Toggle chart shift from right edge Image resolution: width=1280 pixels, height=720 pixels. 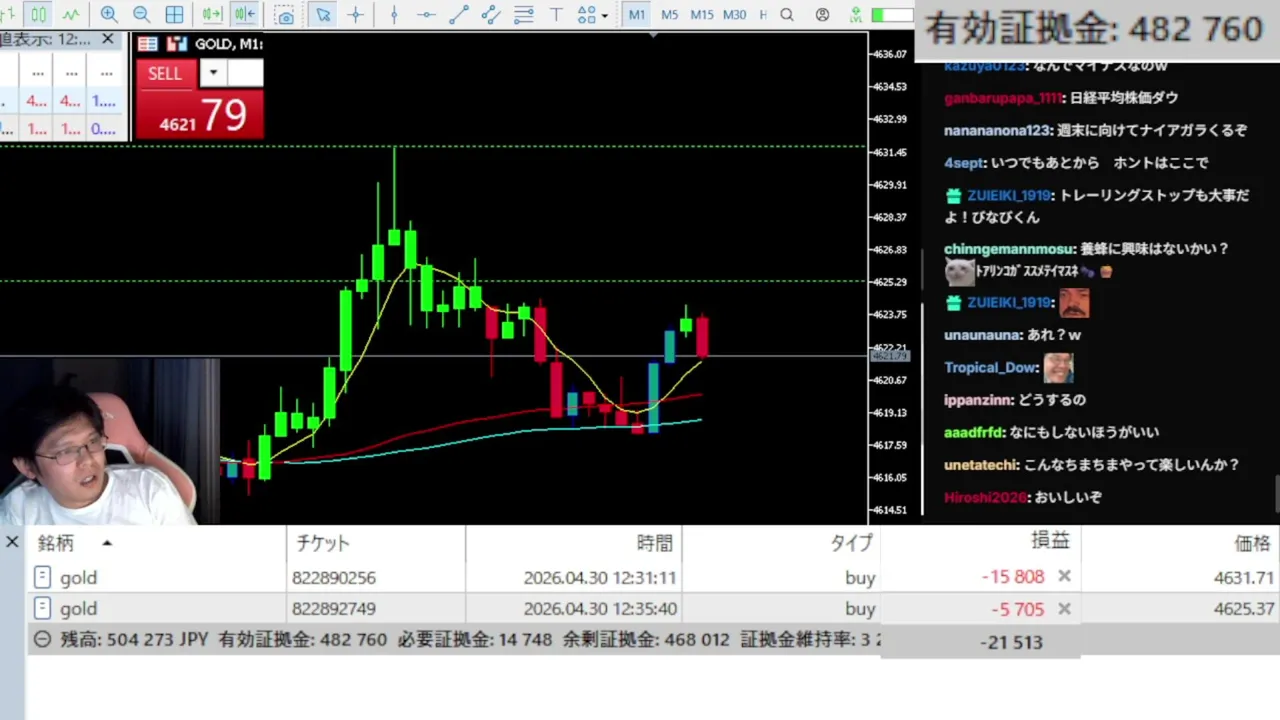point(245,14)
